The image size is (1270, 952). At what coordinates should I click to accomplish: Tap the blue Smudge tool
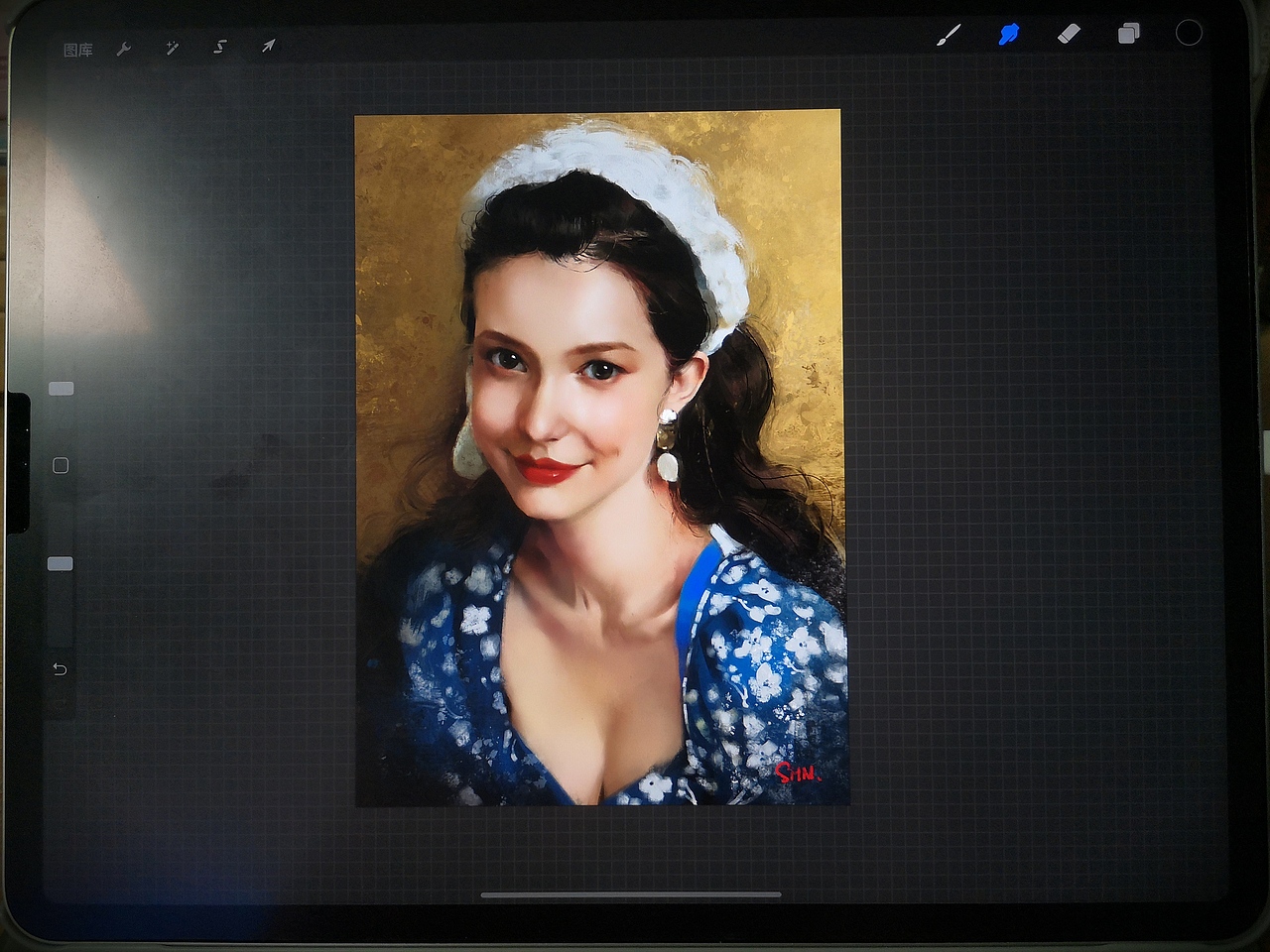pos(1008,35)
